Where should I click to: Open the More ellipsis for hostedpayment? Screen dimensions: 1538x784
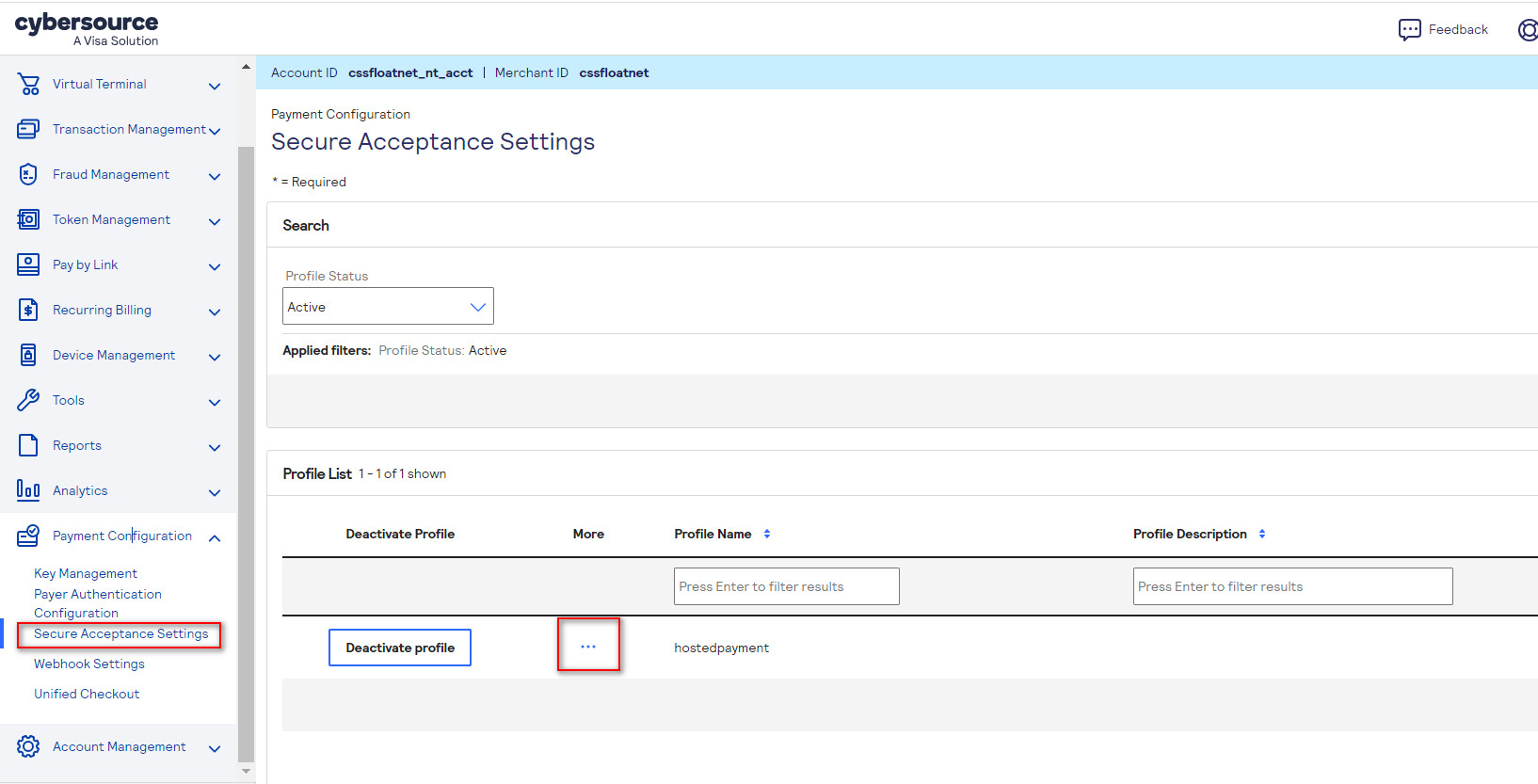point(588,647)
